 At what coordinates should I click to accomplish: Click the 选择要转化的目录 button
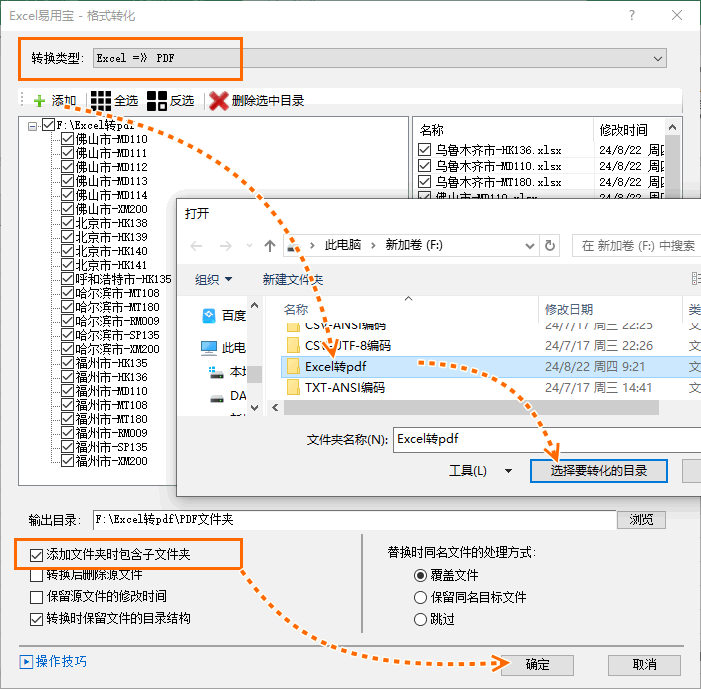(x=599, y=471)
